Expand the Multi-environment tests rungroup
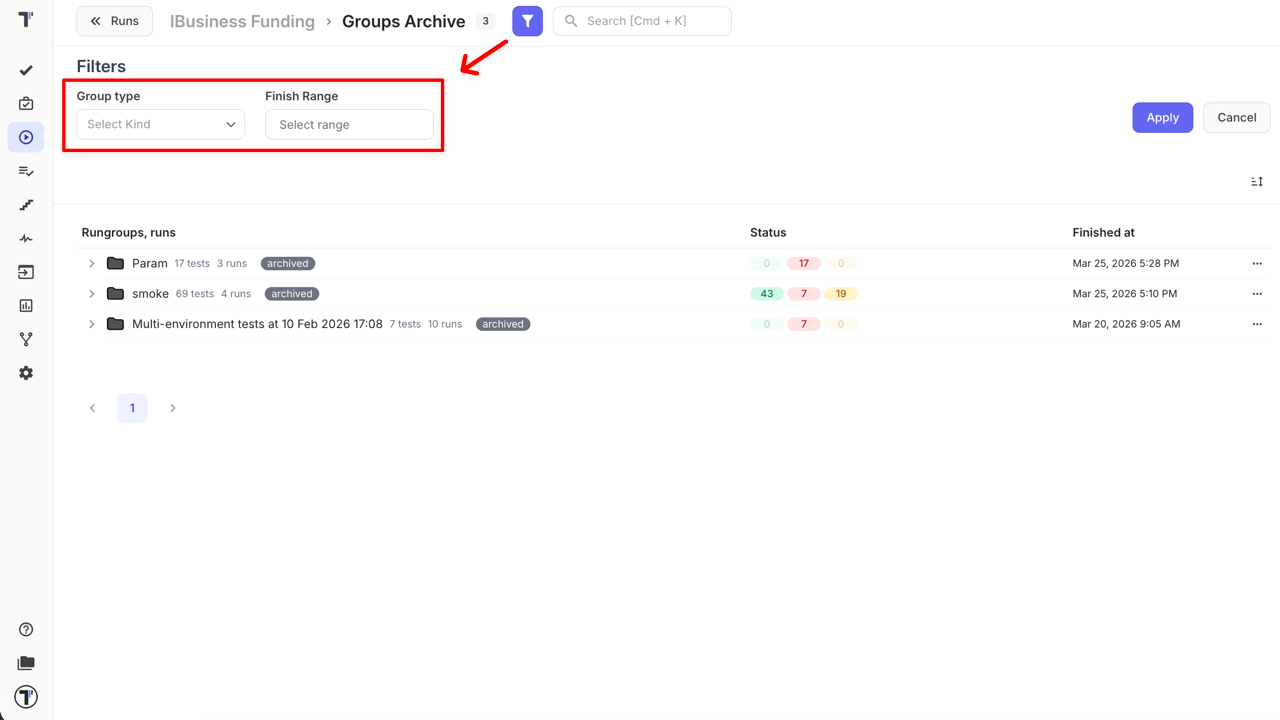The width and height of the screenshot is (1280, 720). 92,324
